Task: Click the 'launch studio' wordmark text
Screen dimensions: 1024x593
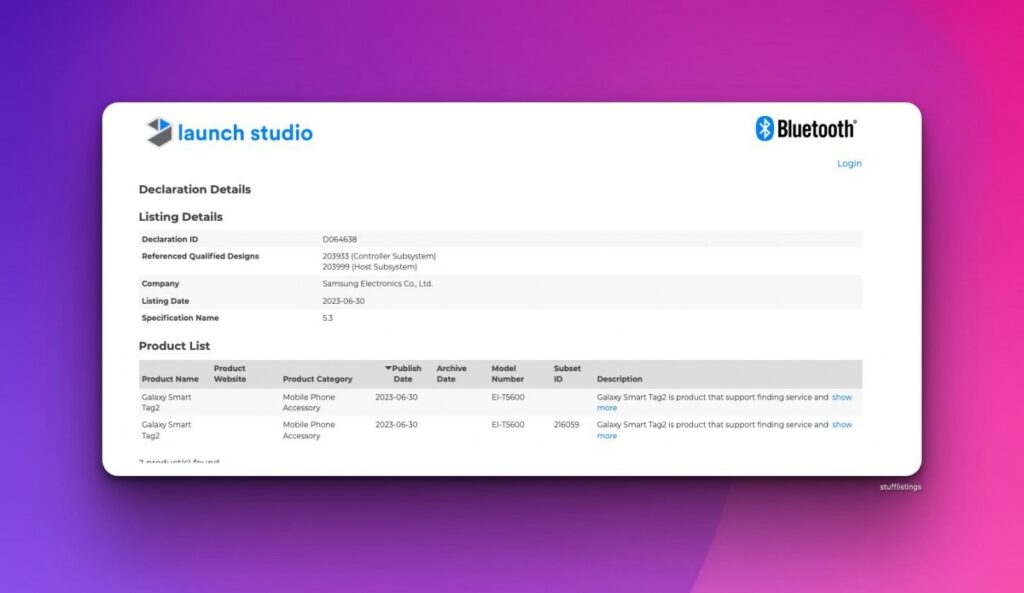Action: 245,133
